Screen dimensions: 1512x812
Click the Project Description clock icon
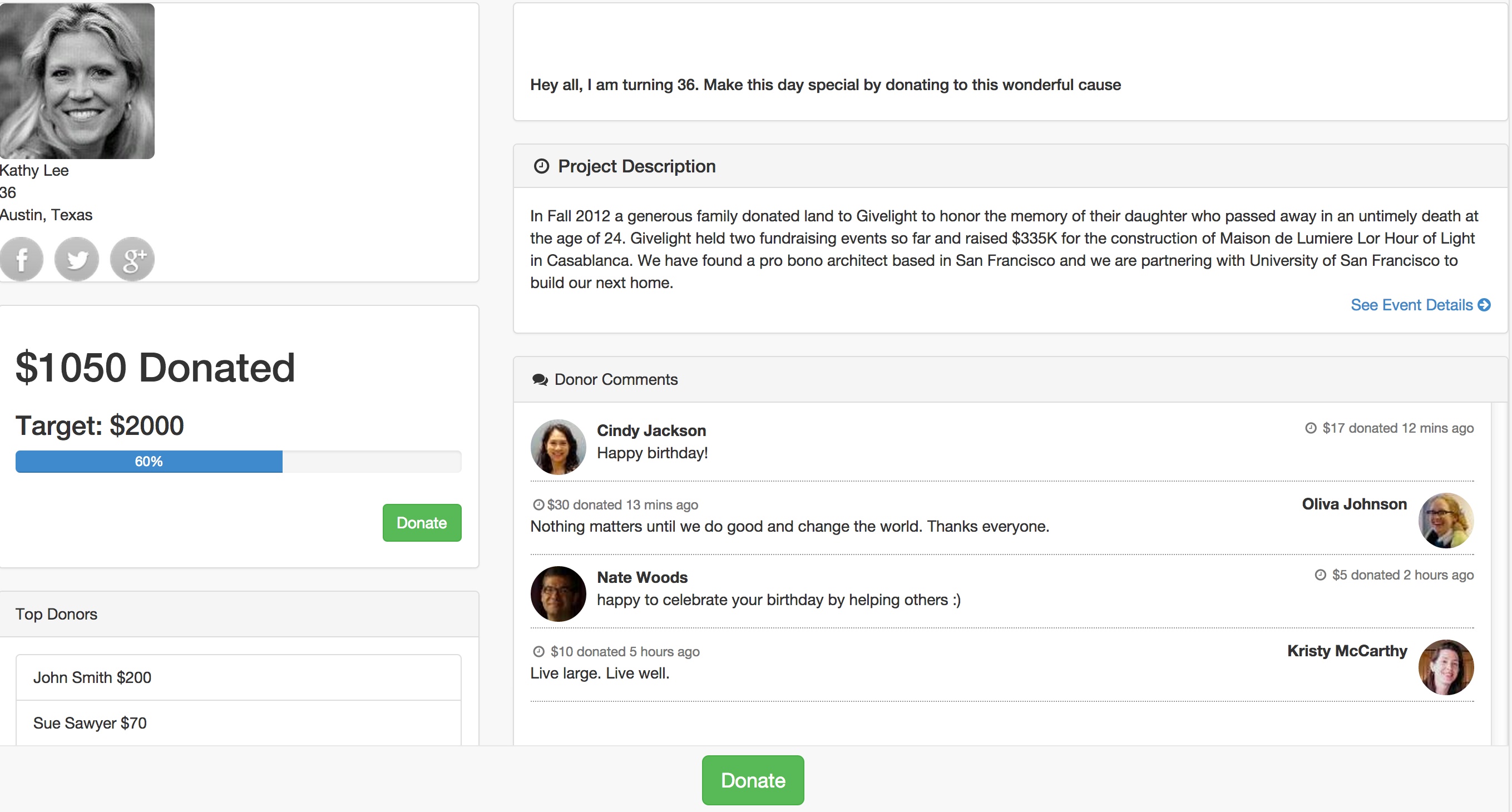click(x=541, y=166)
